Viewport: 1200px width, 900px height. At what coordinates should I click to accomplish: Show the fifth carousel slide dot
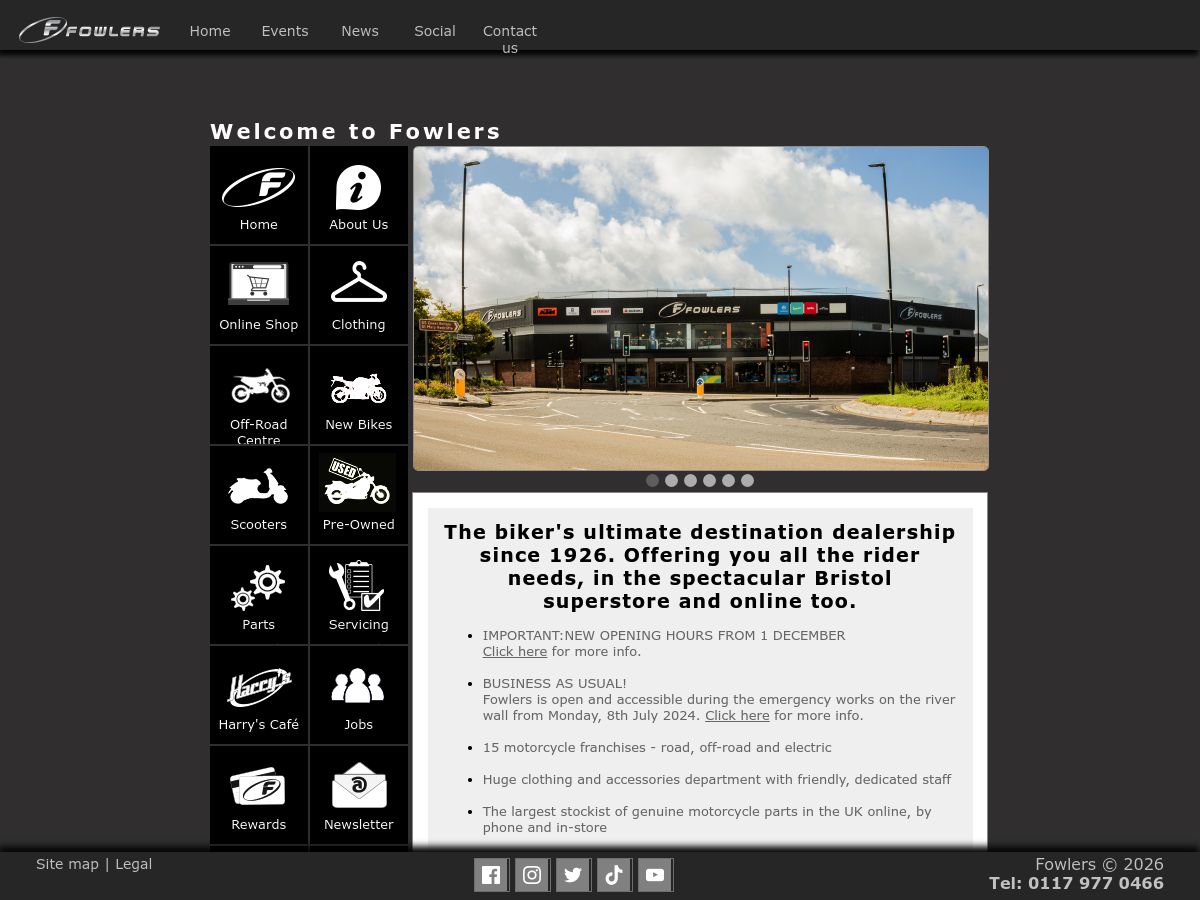click(728, 481)
